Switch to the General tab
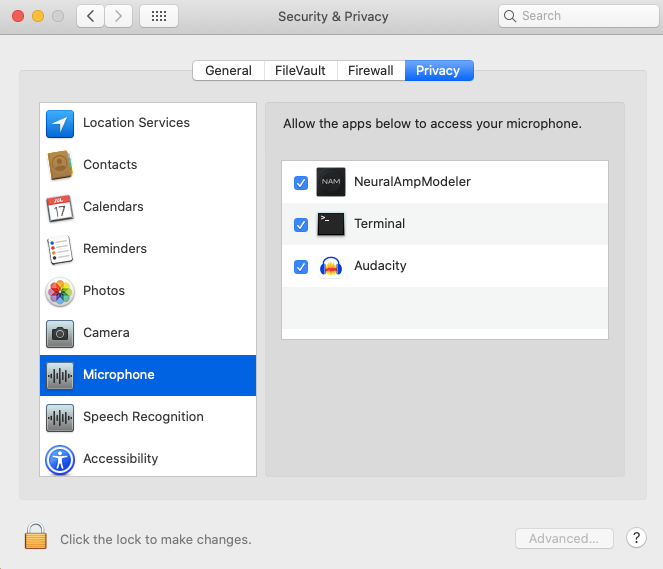 click(x=228, y=71)
